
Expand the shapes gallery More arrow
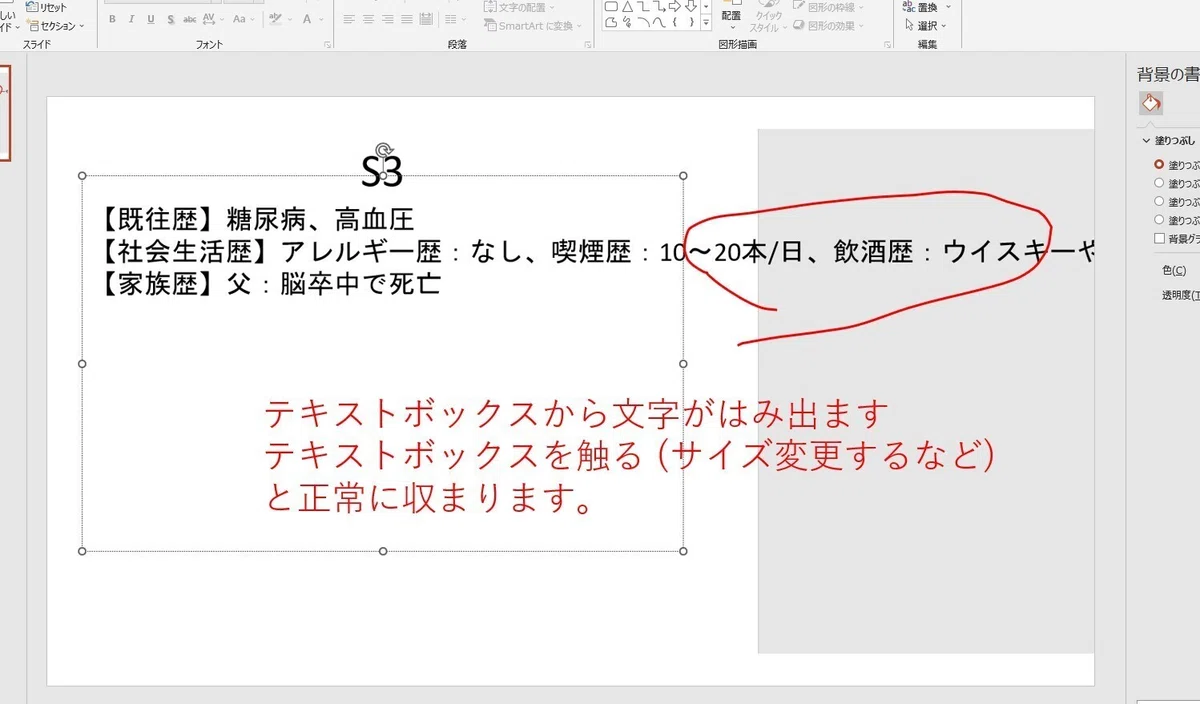coord(706,24)
